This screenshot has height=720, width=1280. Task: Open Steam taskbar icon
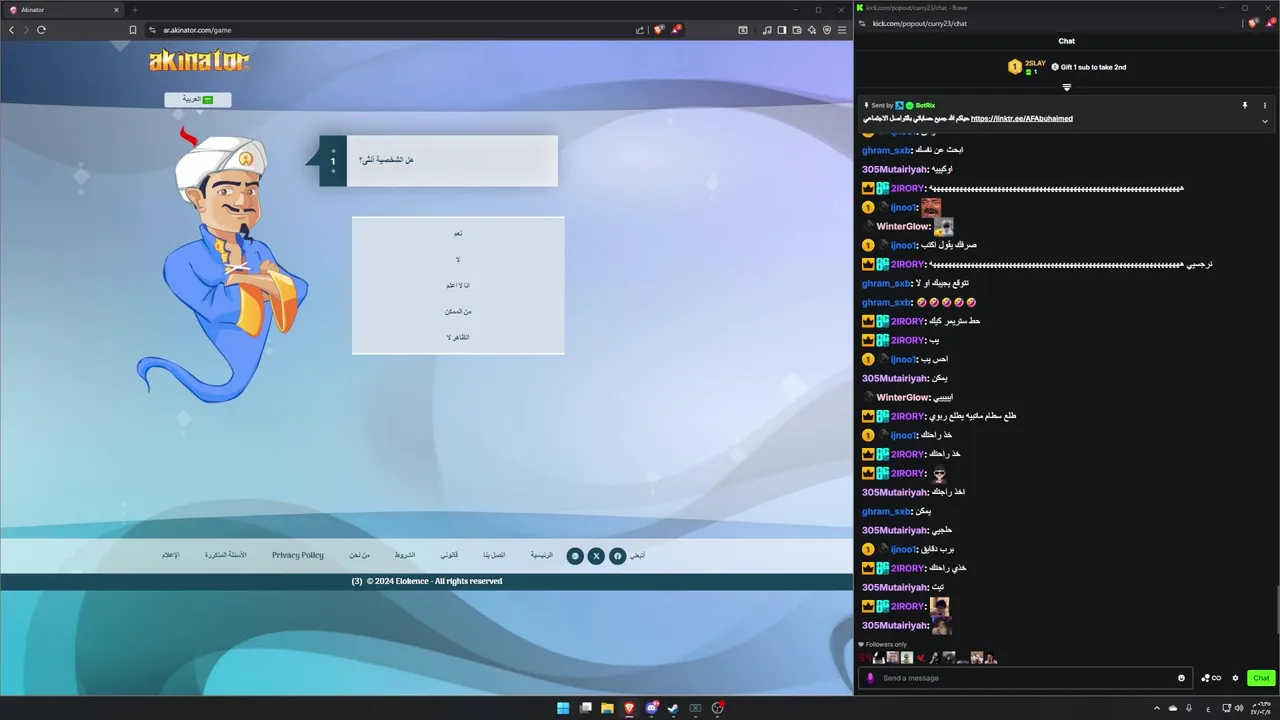point(673,708)
